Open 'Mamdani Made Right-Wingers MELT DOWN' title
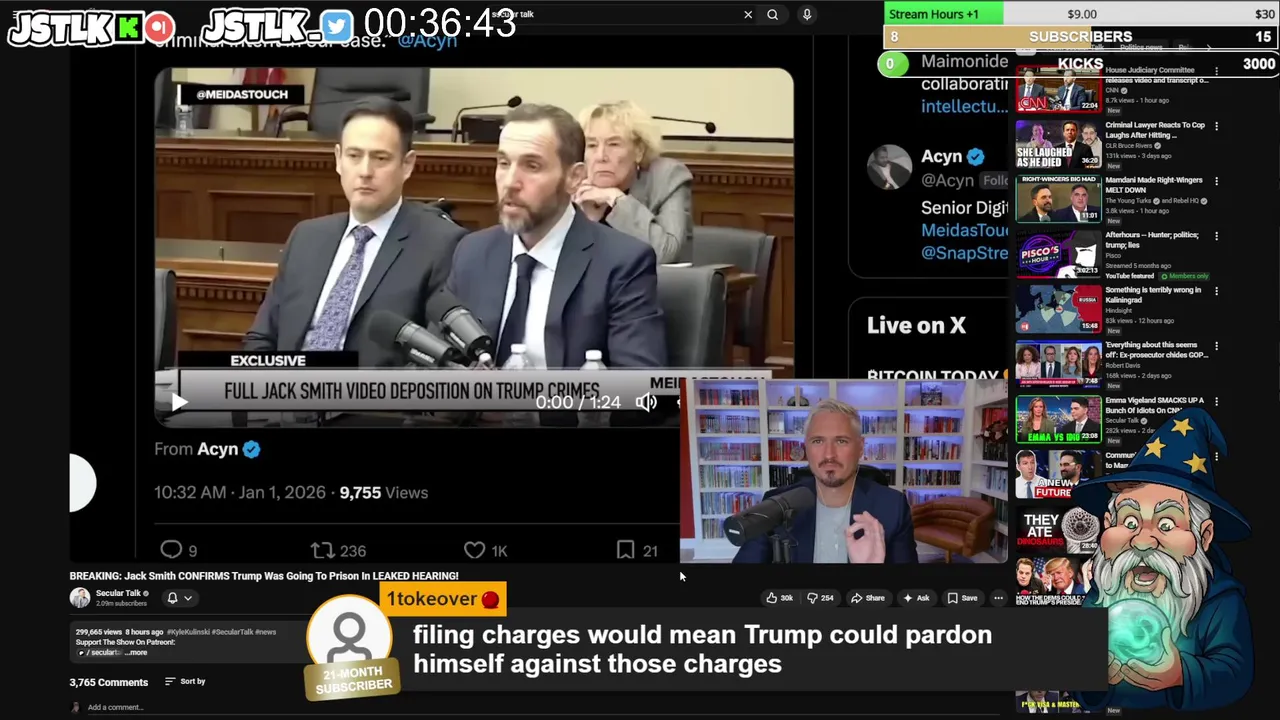Image resolution: width=1280 pixels, height=720 pixels. [x=1154, y=185]
